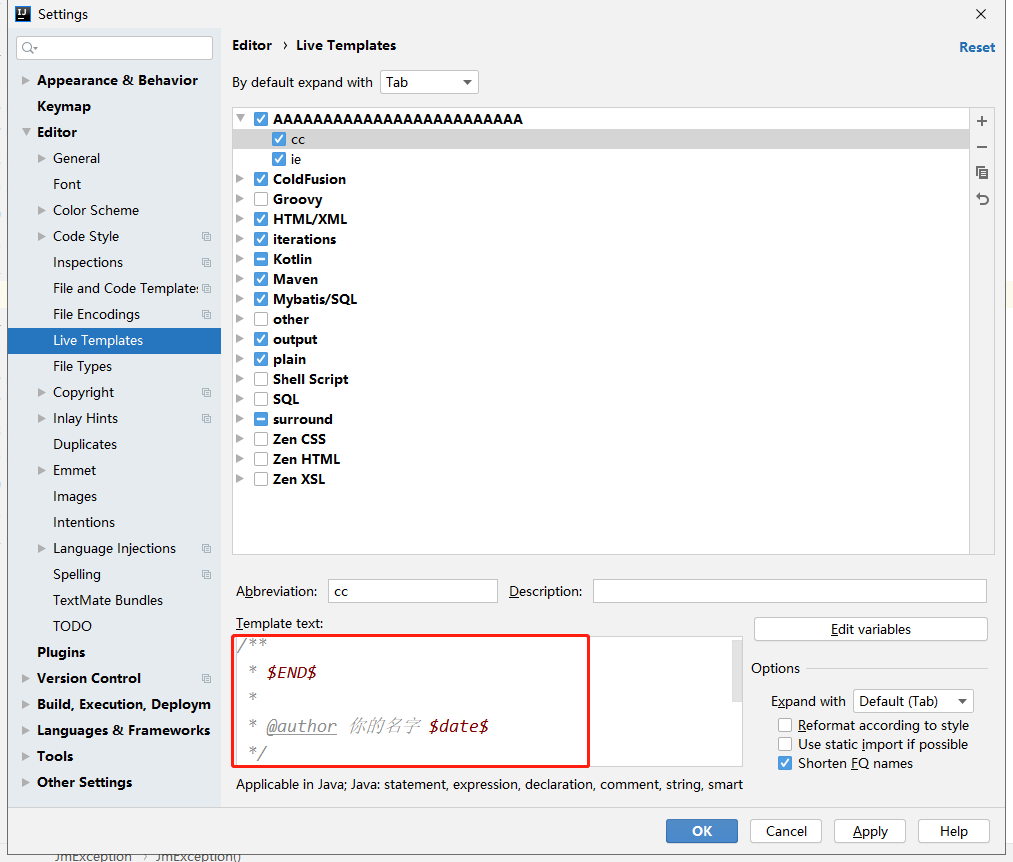This screenshot has height=862, width=1013.
Task: Expand the ColdFusion template group
Action: coord(240,179)
